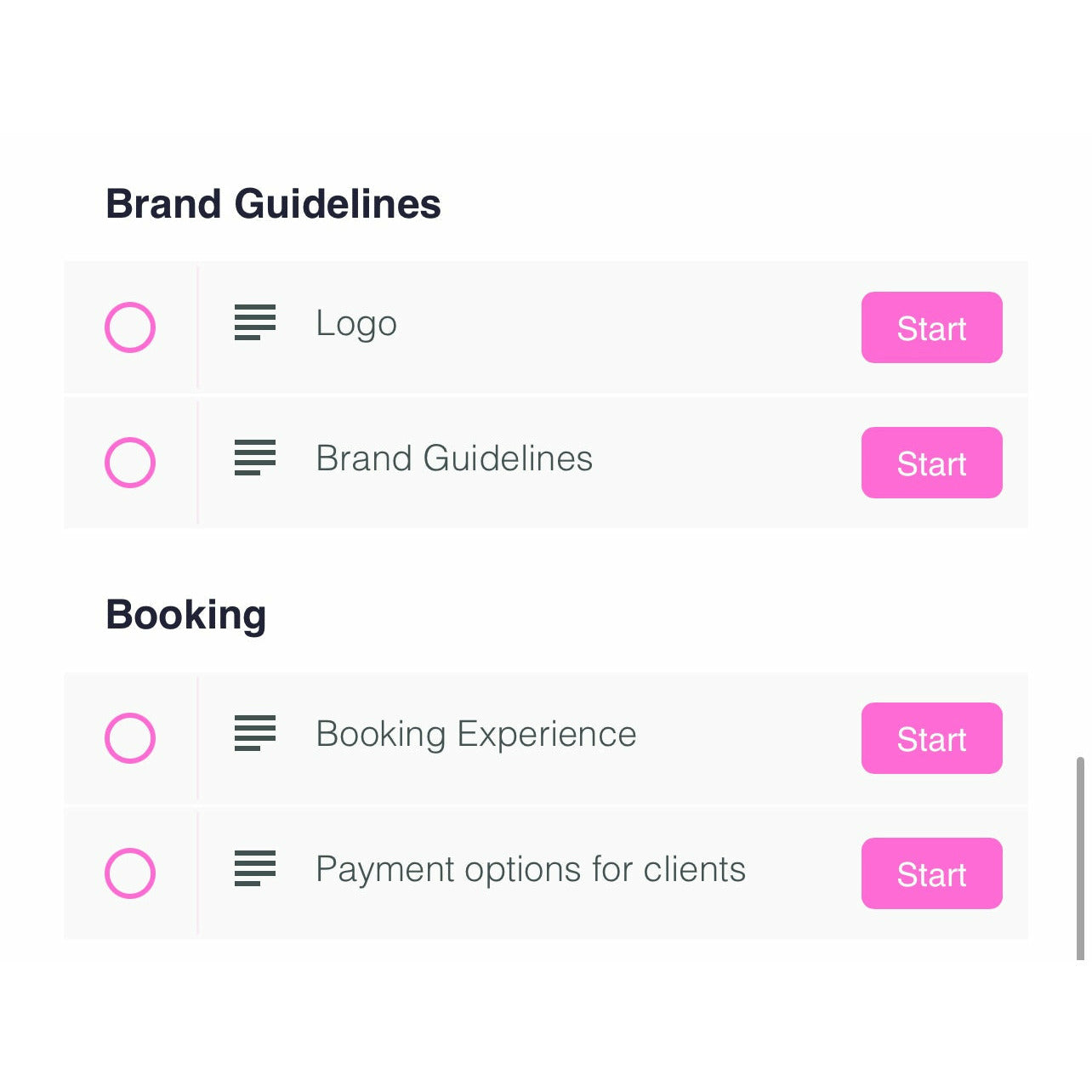Viewport: 1092px width, 1092px height.
Task: Click the text lines icon beside Logo
Action: (255, 322)
